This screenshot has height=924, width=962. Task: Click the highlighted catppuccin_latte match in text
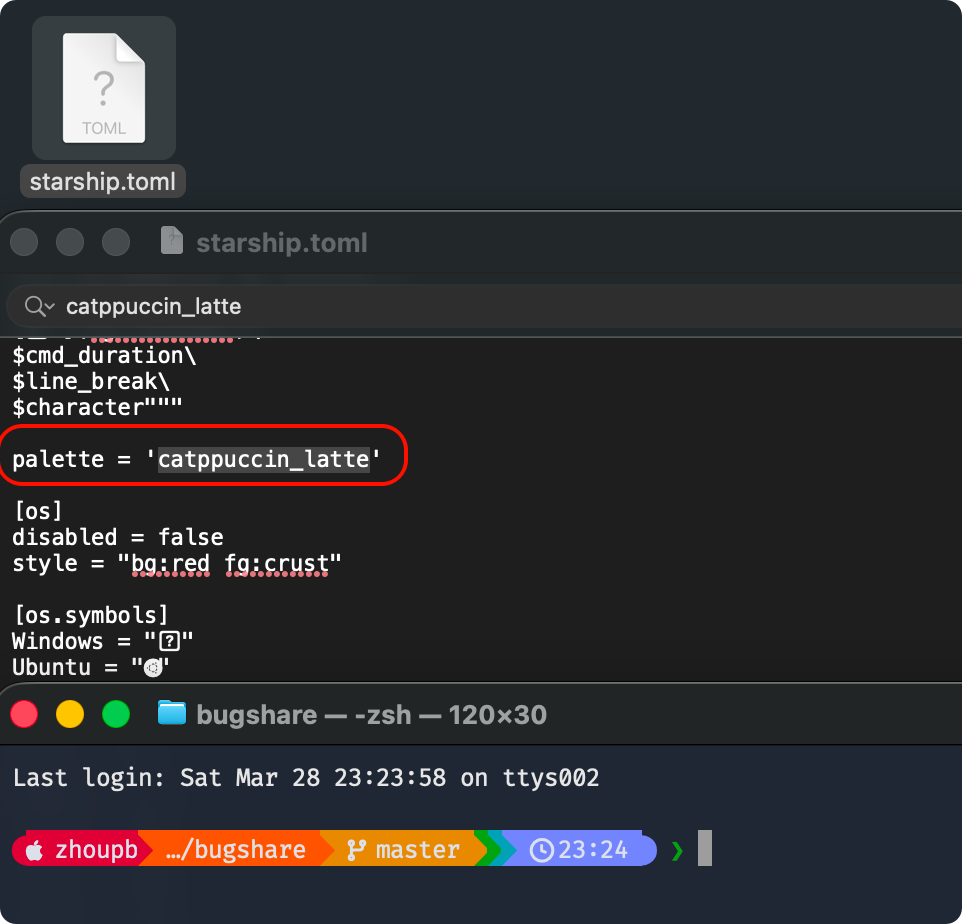click(x=264, y=459)
